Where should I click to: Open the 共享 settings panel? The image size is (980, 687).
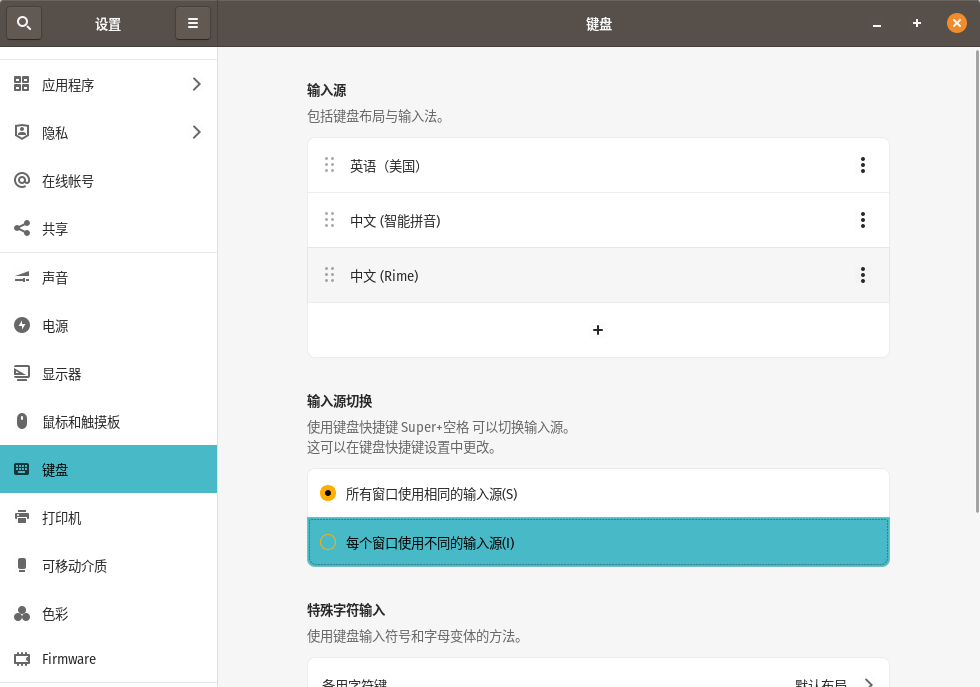point(55,229)
